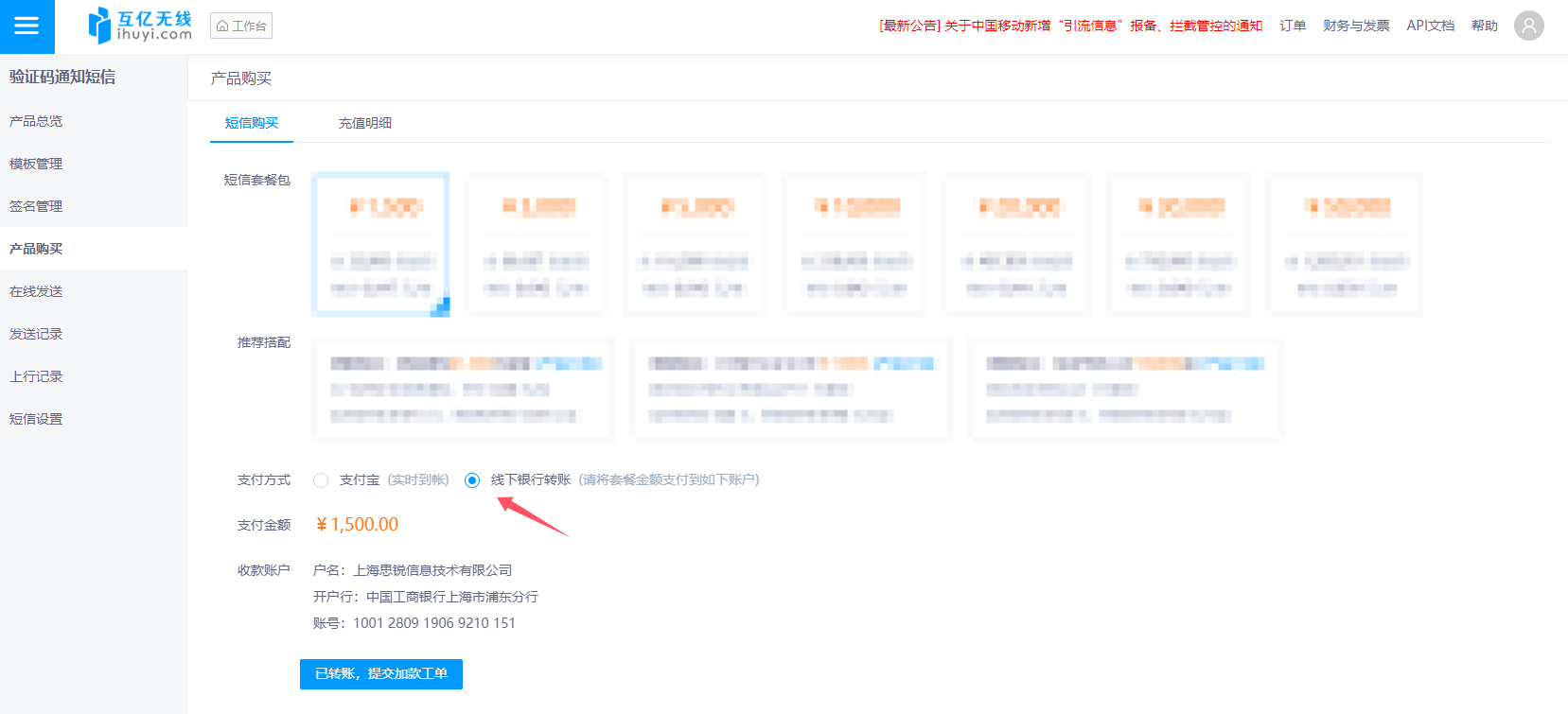
Task: Choose the first 推荐搭配 bundle card
Action: tap(464, 389)
